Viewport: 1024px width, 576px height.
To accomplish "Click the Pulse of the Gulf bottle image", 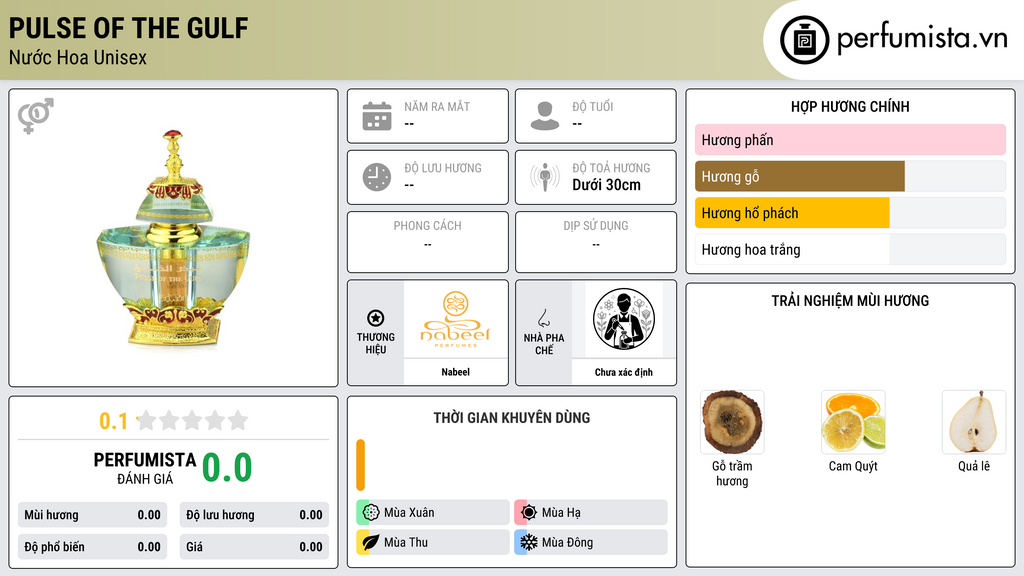I will [174, 238].
